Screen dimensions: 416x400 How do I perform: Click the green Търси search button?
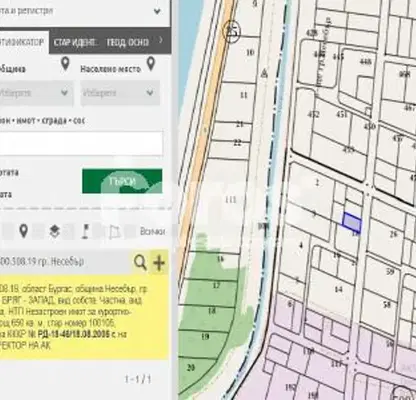(122, 181)
